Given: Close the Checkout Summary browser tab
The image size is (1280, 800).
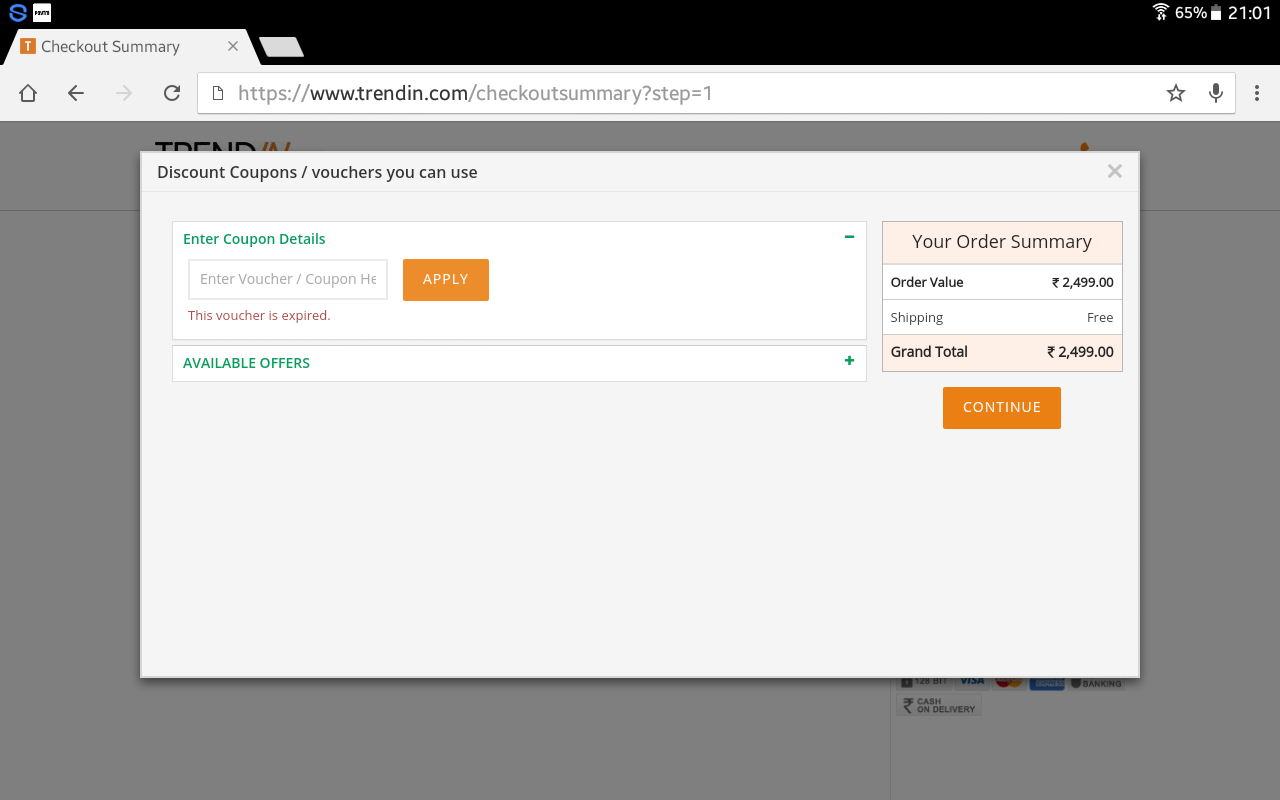Looking at the screenshot, I should click(233, 47).
